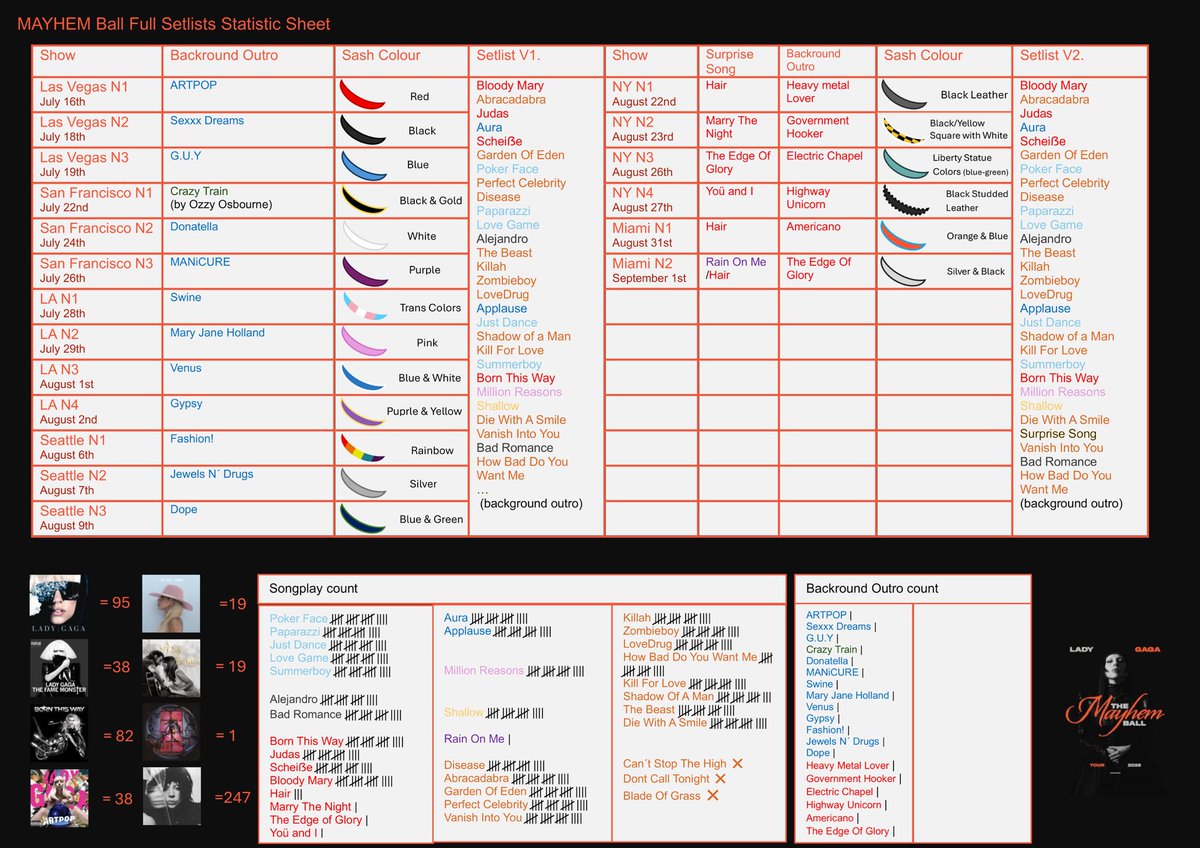Select the Born This Way album cover thumbnail
Viewport: 1200px width, 848px height.
pyautogui.click(x=58, y=732)
